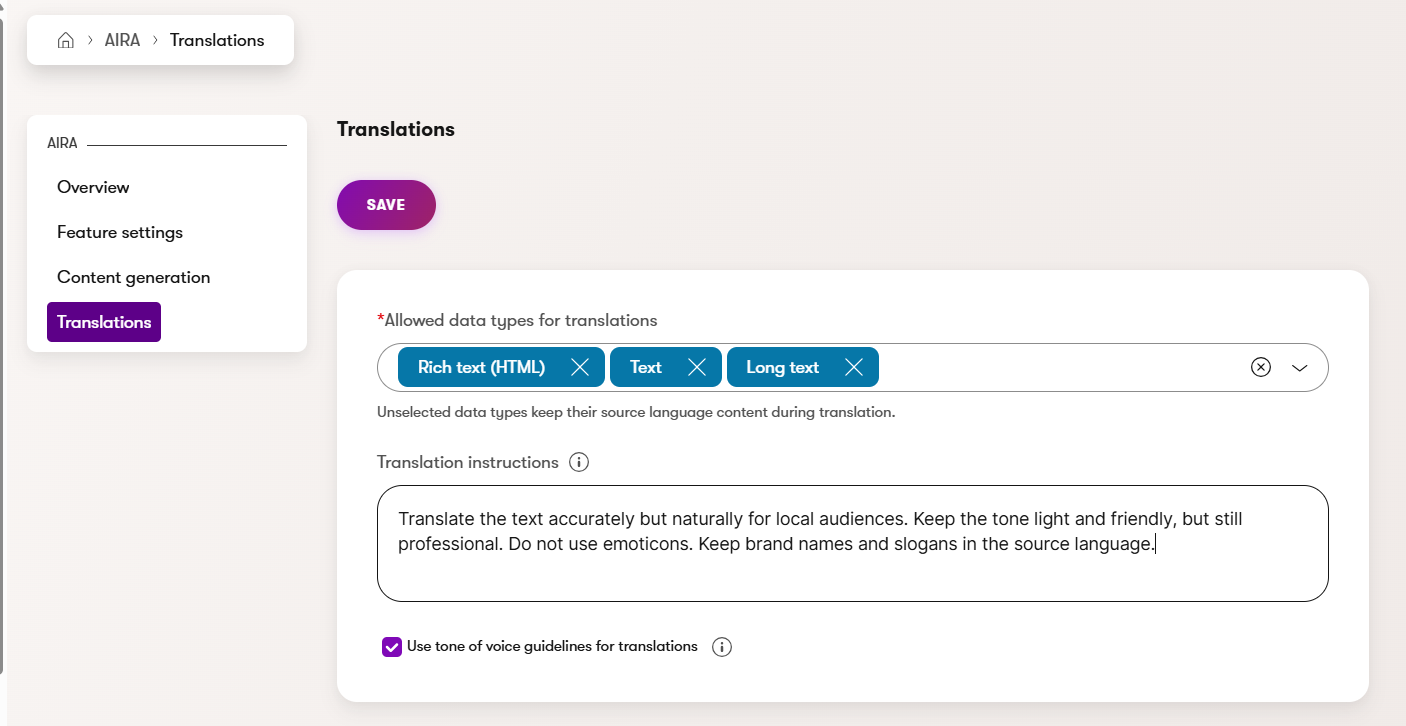Open Overview in the AIRA sidebar
Screen dimensions: 1406x726
[93, 187]
